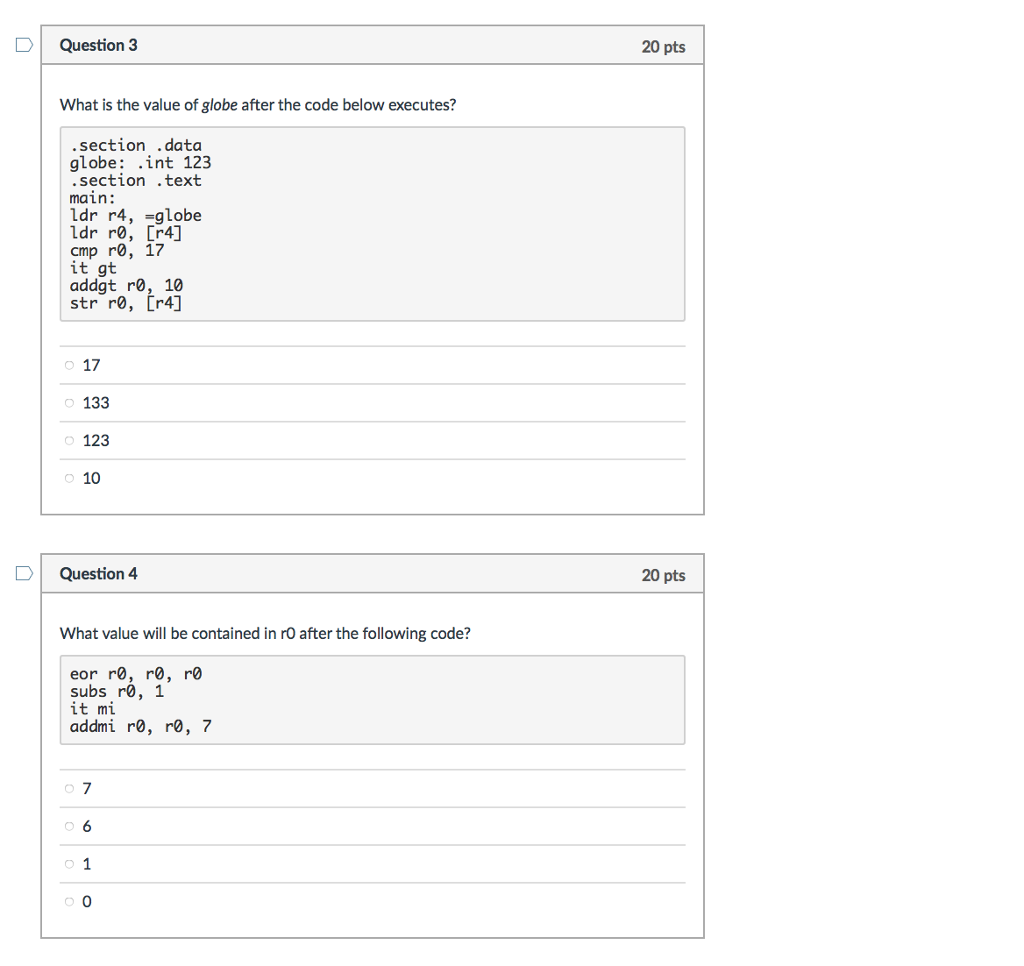Image resolution: width=1024 pixels, height=966 pixels.
Task: Select answer 0 for Question 4
Action: pyautogui.click(x=69, y=902)
